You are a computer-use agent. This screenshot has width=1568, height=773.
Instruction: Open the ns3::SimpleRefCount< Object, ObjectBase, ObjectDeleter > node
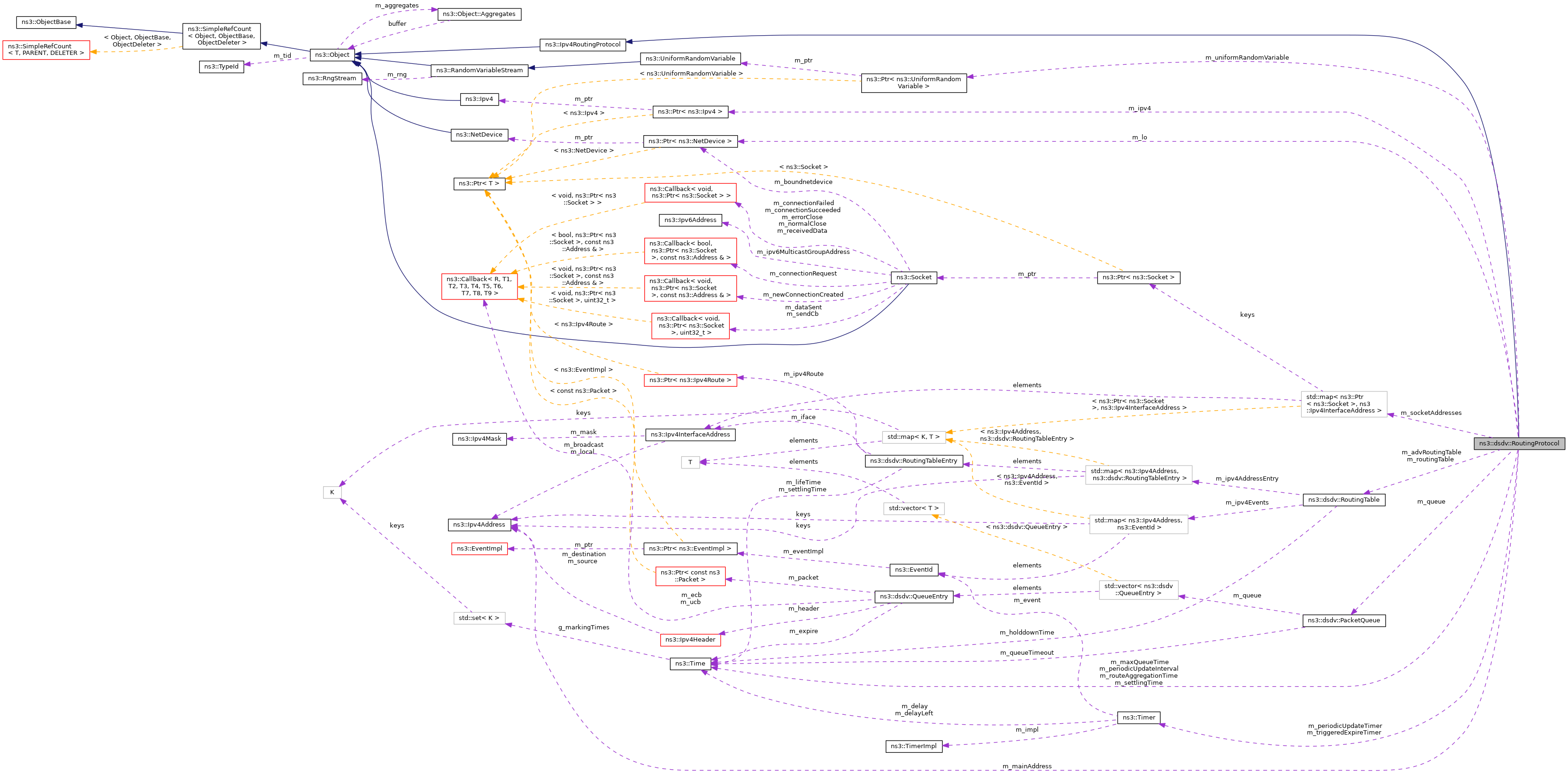pos(222,36)
